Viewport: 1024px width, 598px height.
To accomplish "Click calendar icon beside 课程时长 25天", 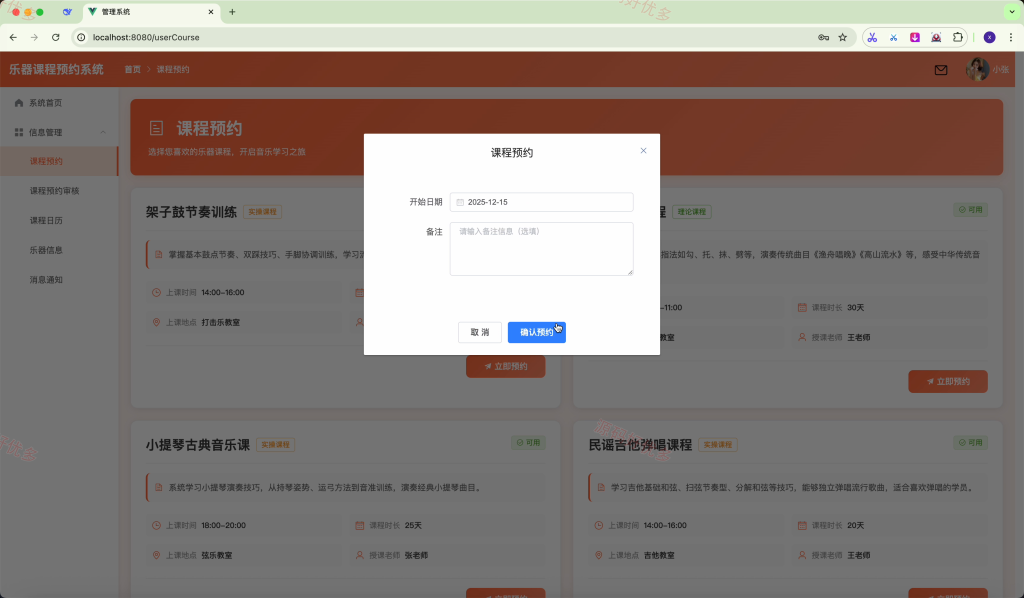I will (359, 526).
